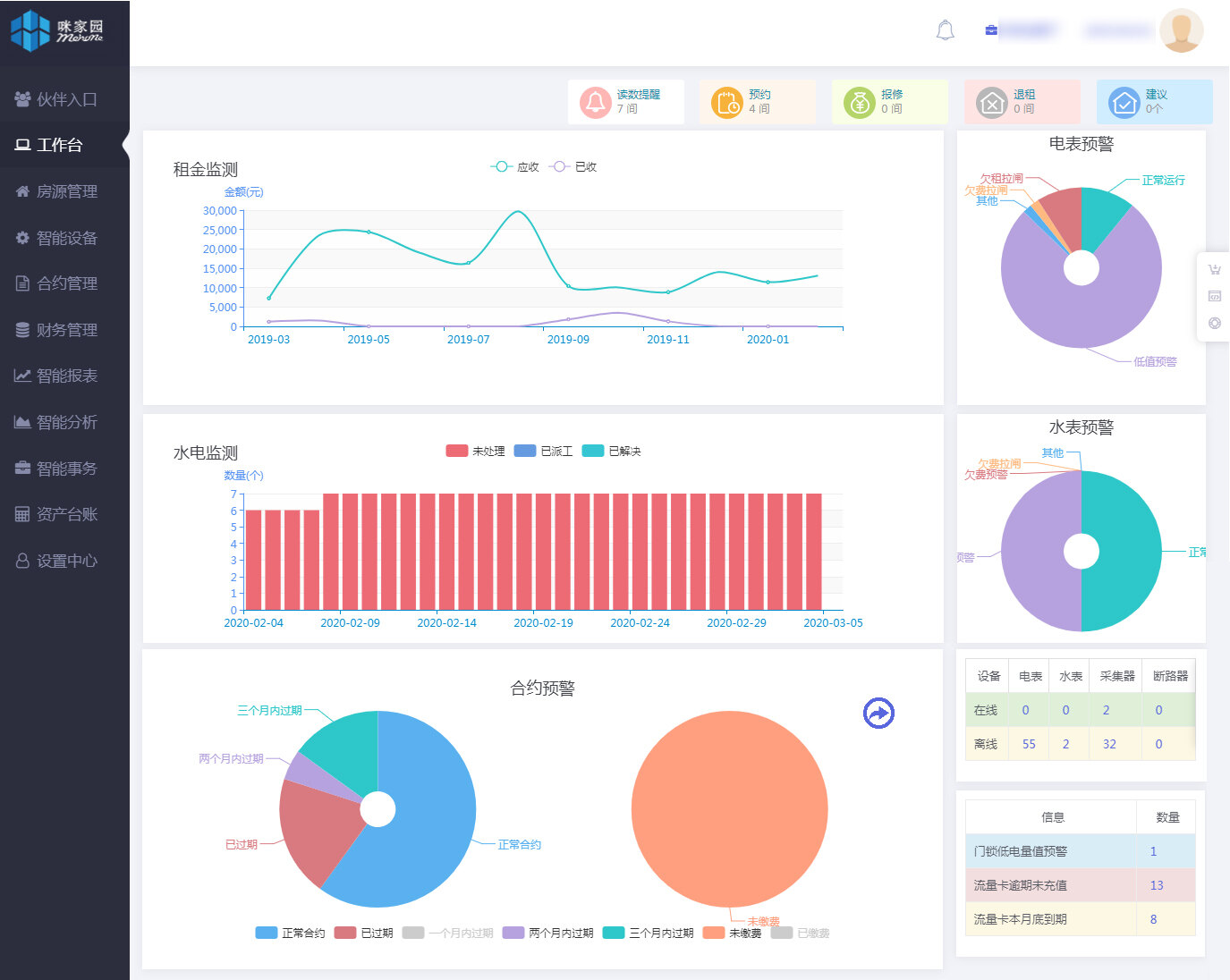Toggle 两个月内过期 legend item
This screenshot has height=980, width=1230.
tap(547, 933)
